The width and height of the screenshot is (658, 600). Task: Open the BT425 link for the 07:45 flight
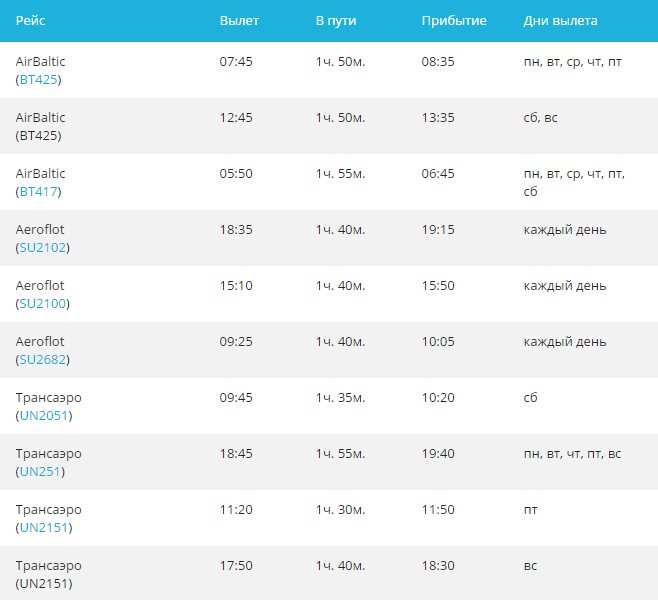tap(40, 80)
